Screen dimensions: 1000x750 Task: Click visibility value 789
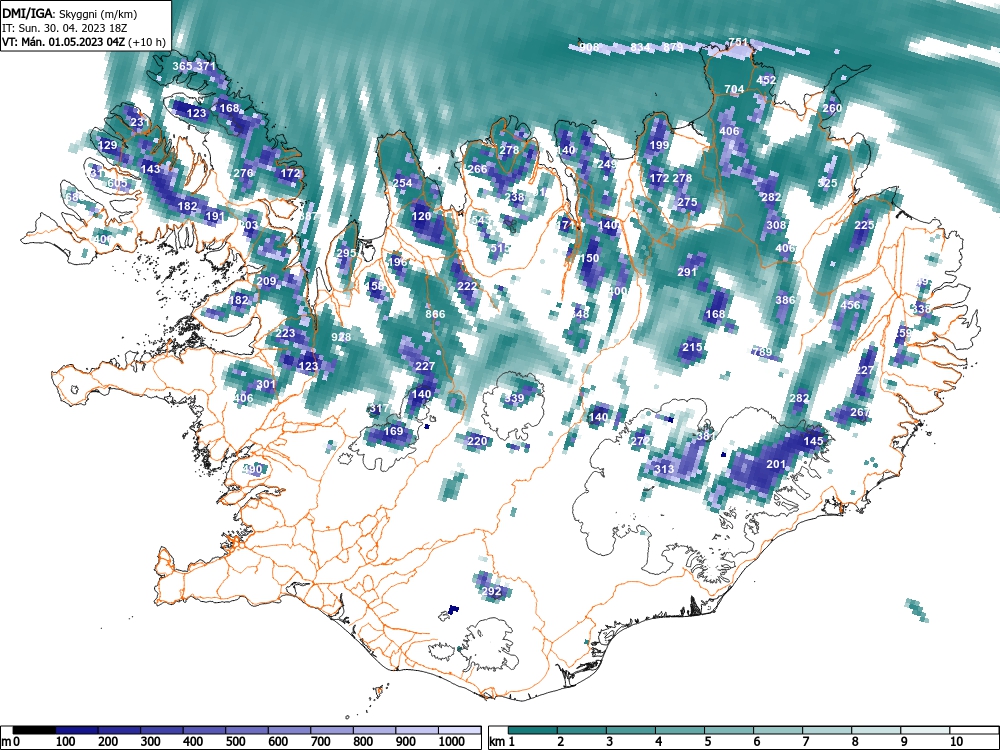pos(762,352)
